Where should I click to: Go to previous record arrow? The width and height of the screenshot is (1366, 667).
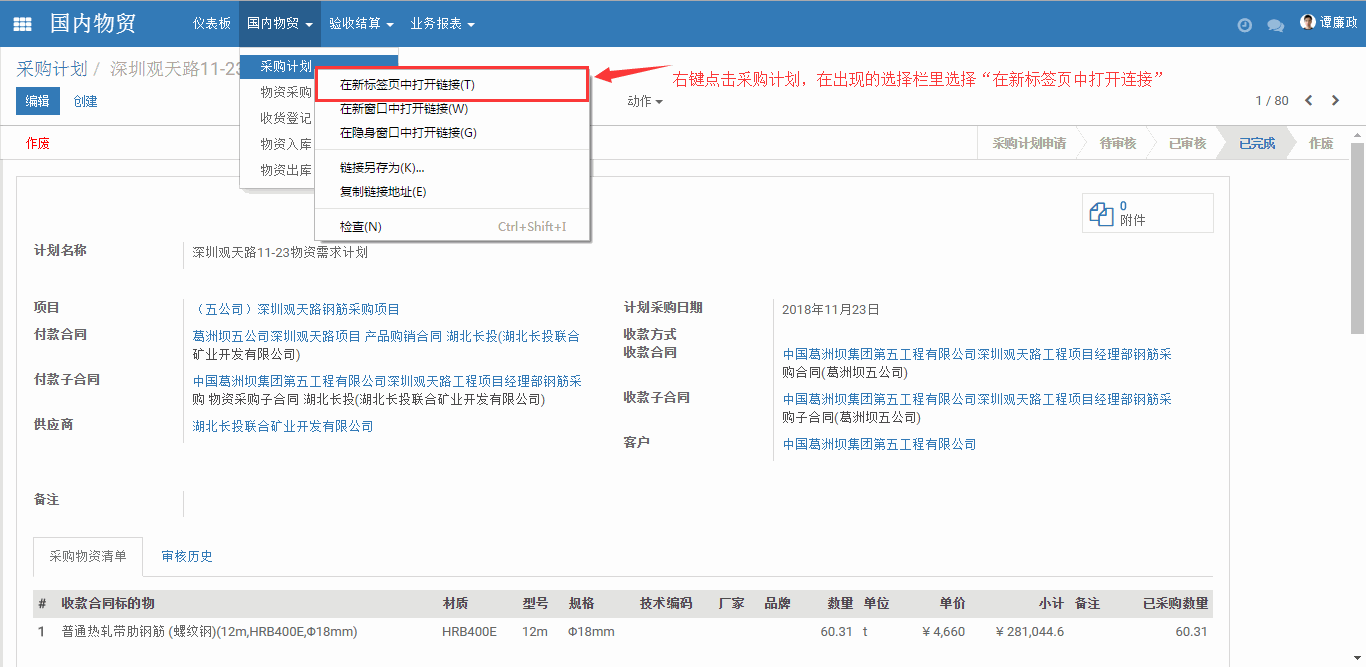(x=1309, y=100)
